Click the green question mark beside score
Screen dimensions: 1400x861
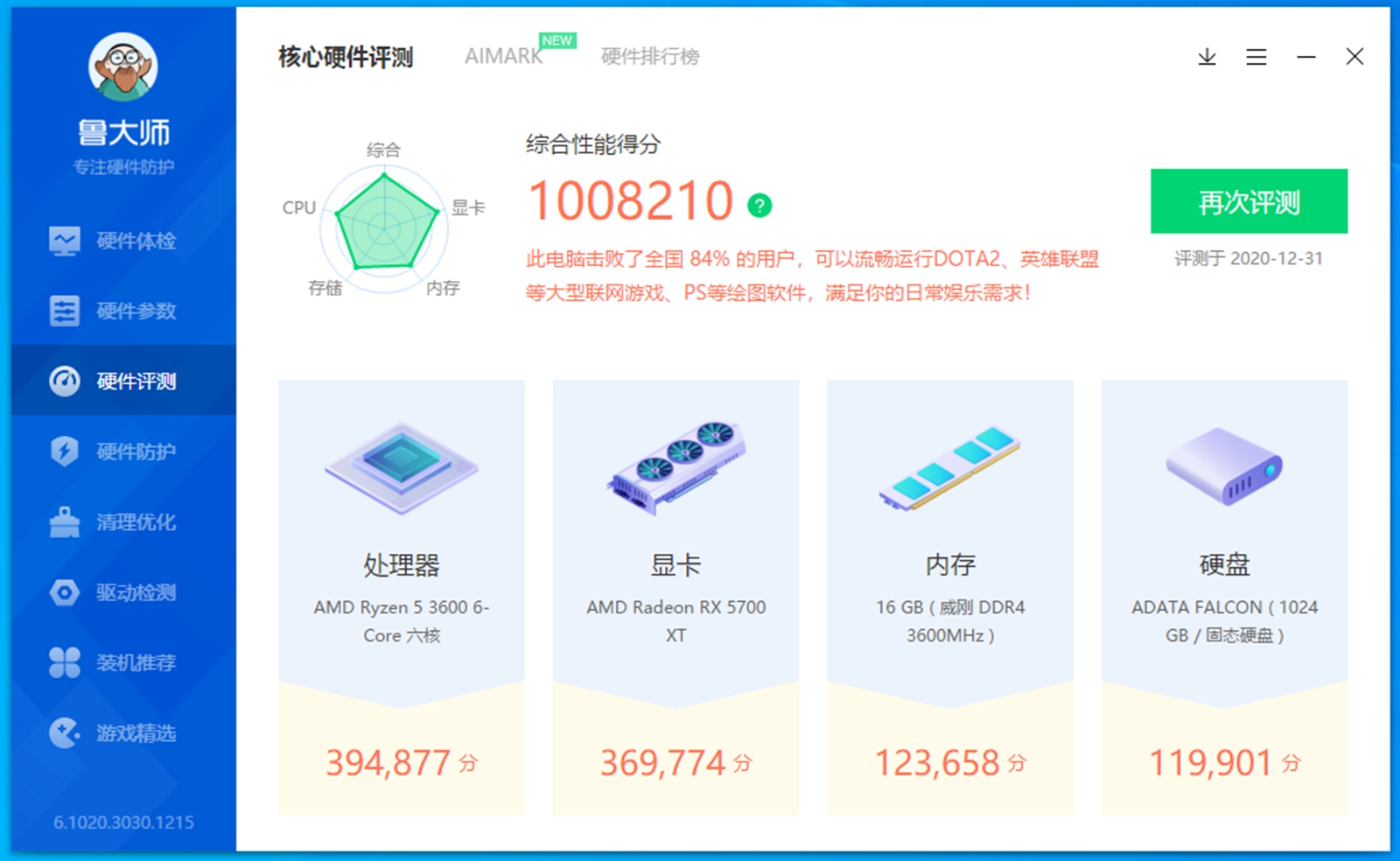759,206
